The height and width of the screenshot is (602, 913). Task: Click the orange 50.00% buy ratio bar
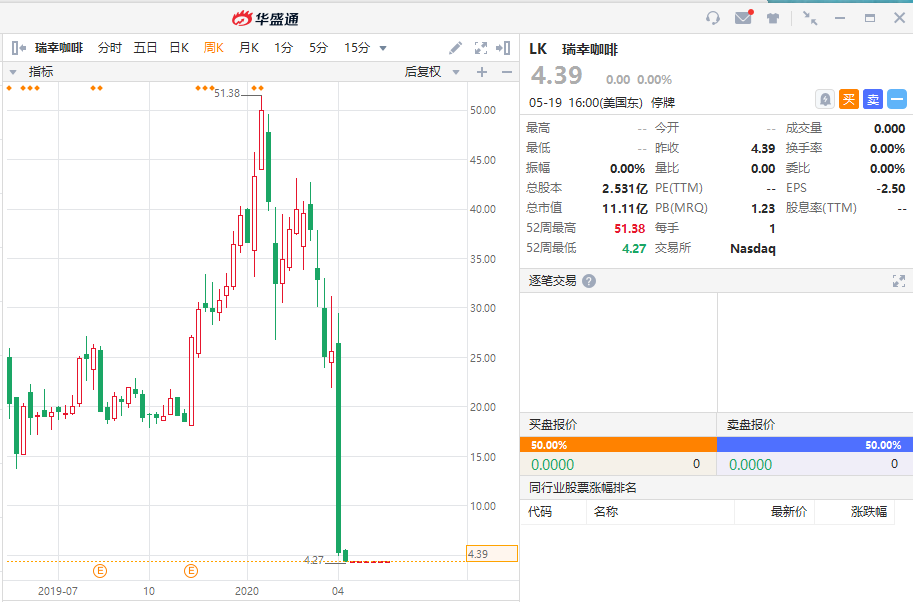pyautogui.click(x=618, y=445)
